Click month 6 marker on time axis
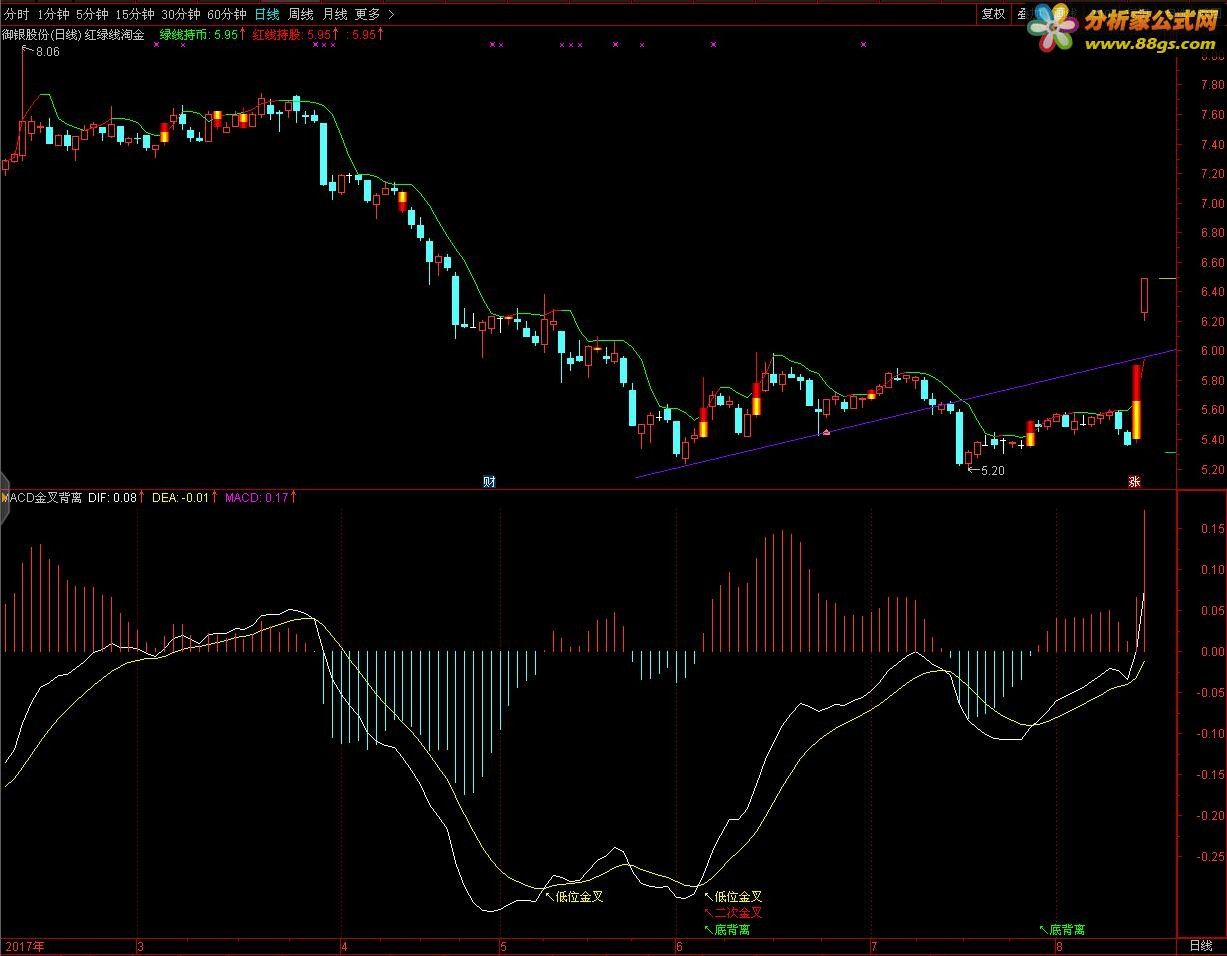This screenshot has height=956, width=1227. (679, 946)
